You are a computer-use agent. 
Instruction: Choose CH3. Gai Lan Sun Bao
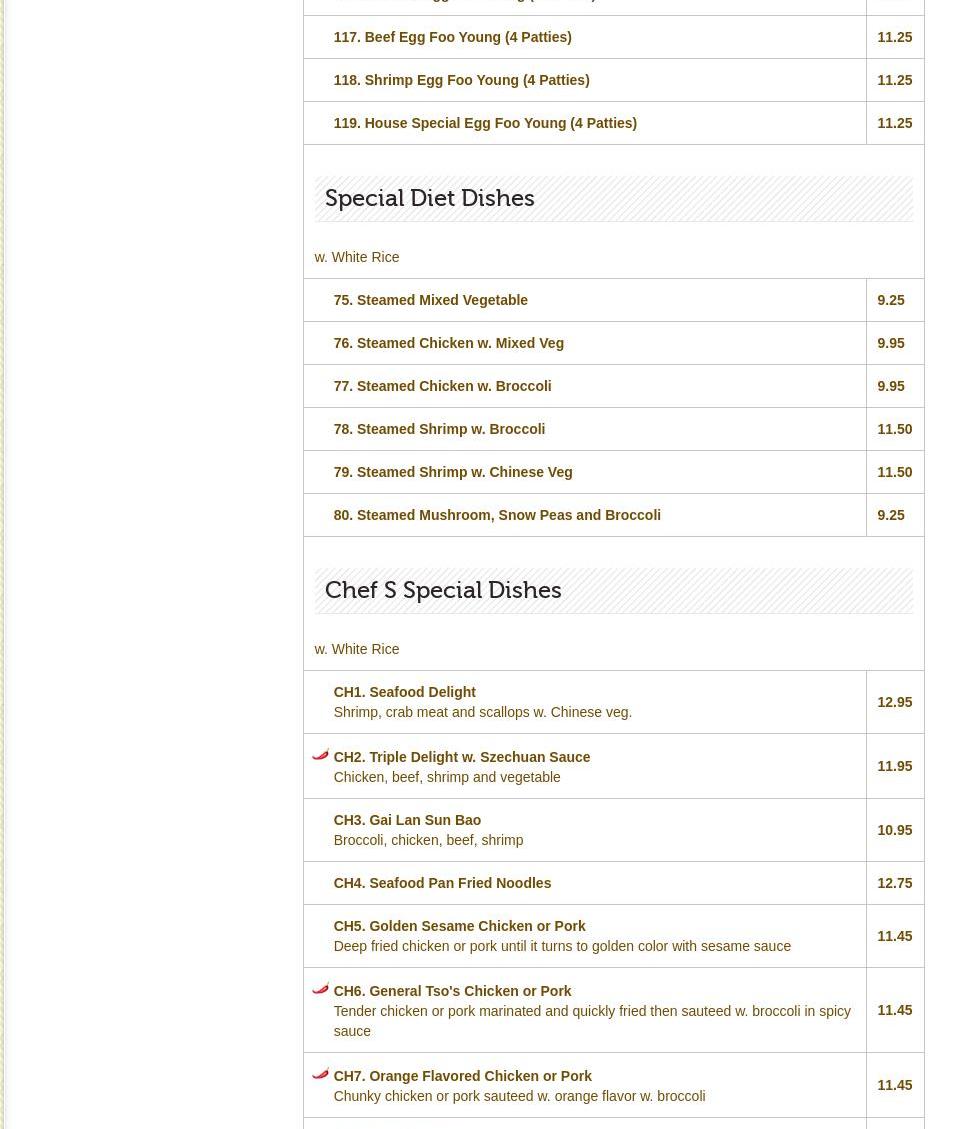point(407,820)
